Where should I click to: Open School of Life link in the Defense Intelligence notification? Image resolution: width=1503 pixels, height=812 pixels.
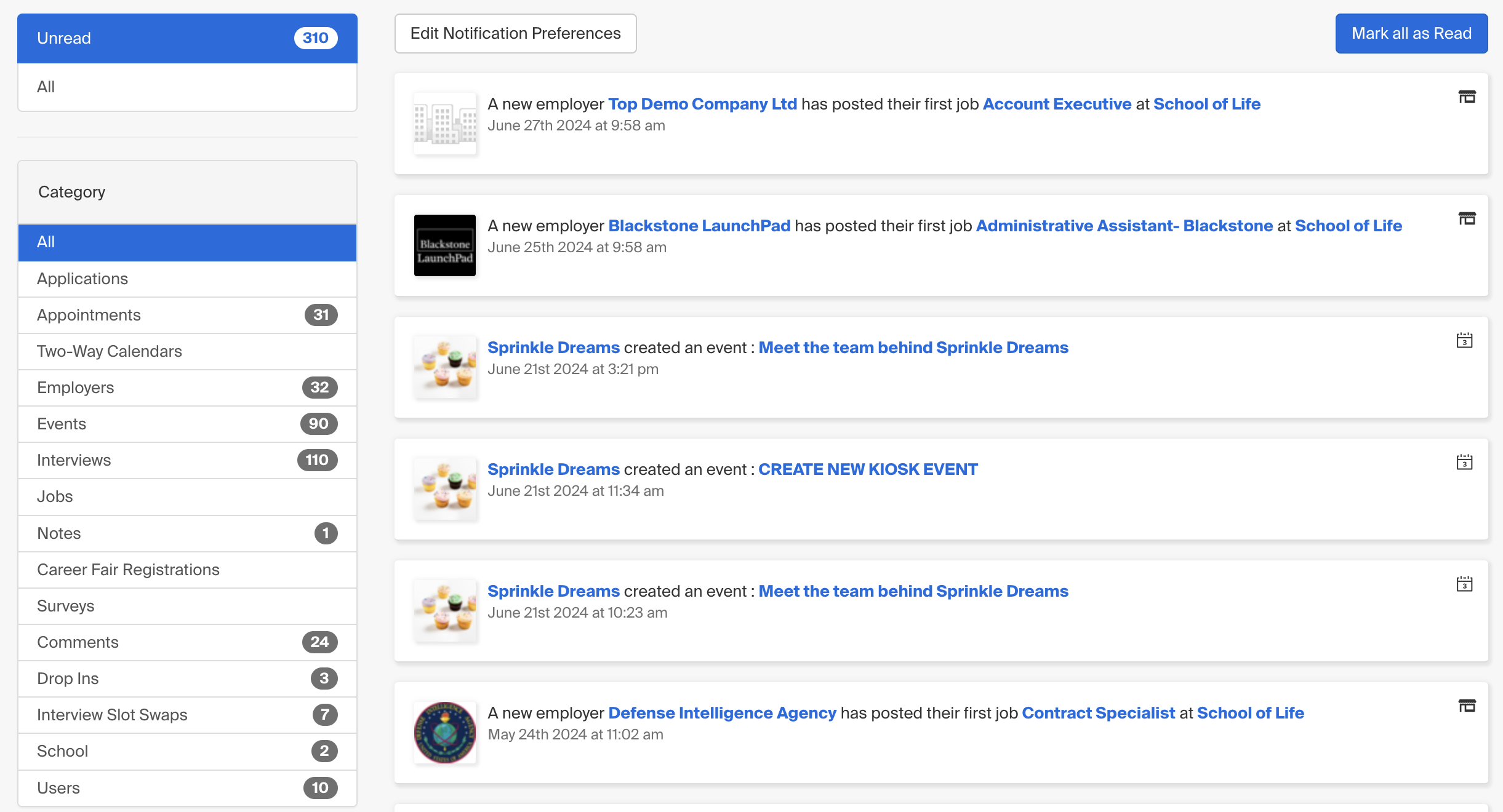[1251, 713]
